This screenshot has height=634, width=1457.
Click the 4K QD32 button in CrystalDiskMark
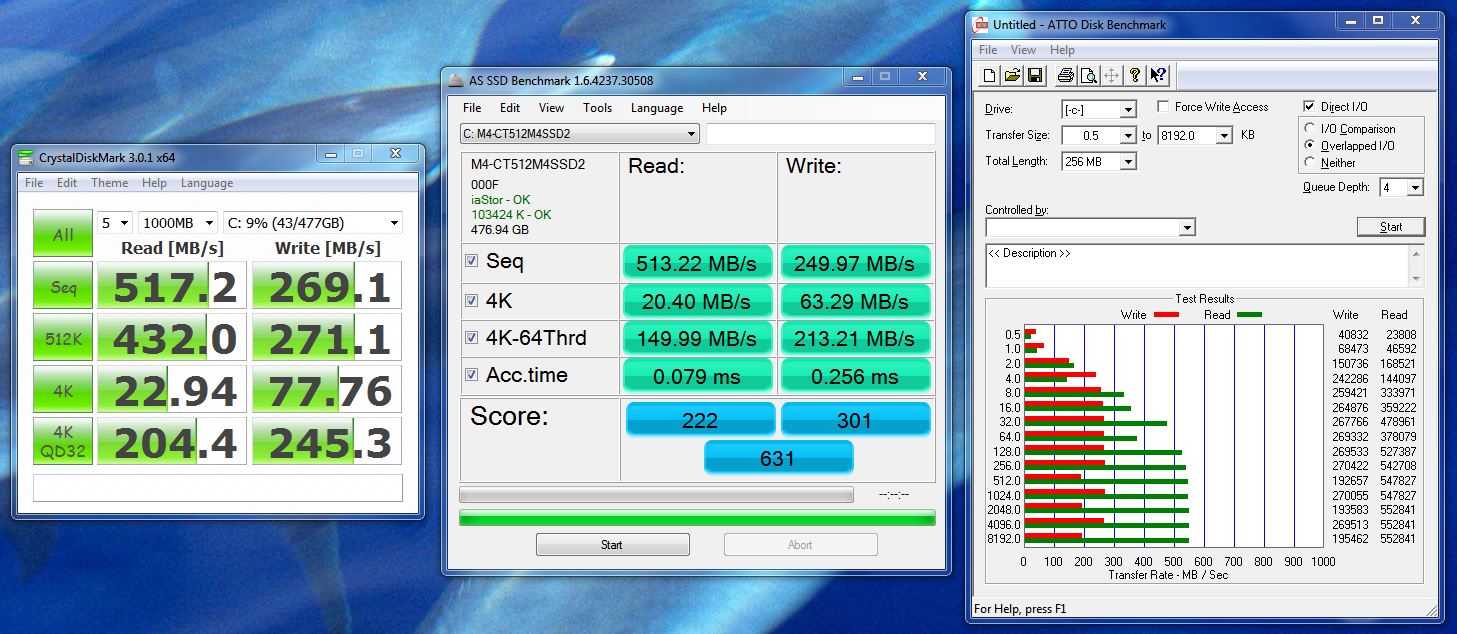(63, 443)
